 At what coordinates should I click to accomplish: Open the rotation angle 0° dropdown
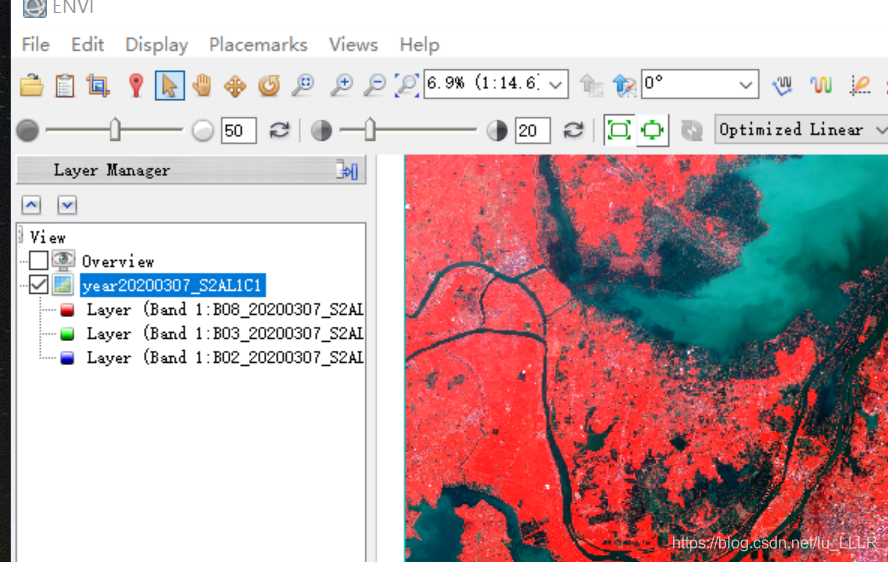(x=746, y=85)
